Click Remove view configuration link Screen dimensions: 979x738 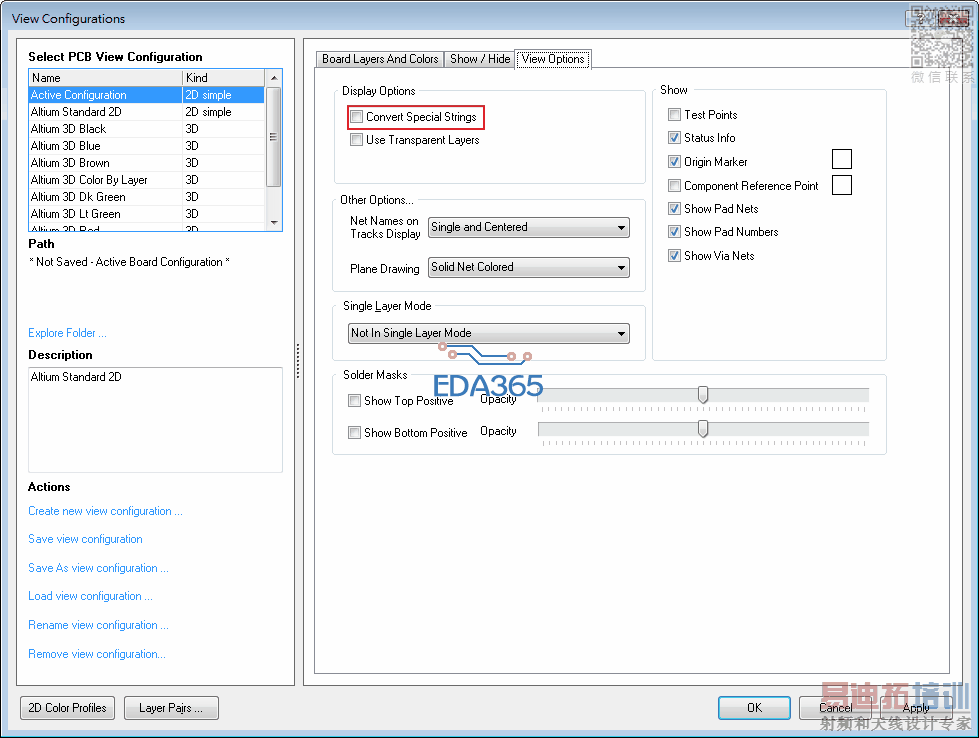coord(97,654)
